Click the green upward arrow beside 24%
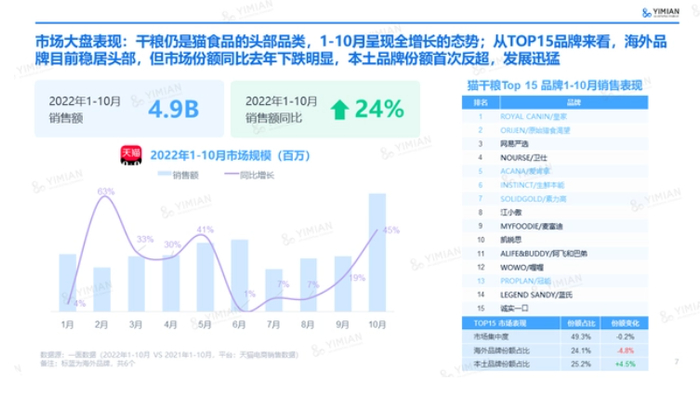Image resolution: width=700 pixels, height=407 pixels. pyautogui.click(x=339, y=109)
